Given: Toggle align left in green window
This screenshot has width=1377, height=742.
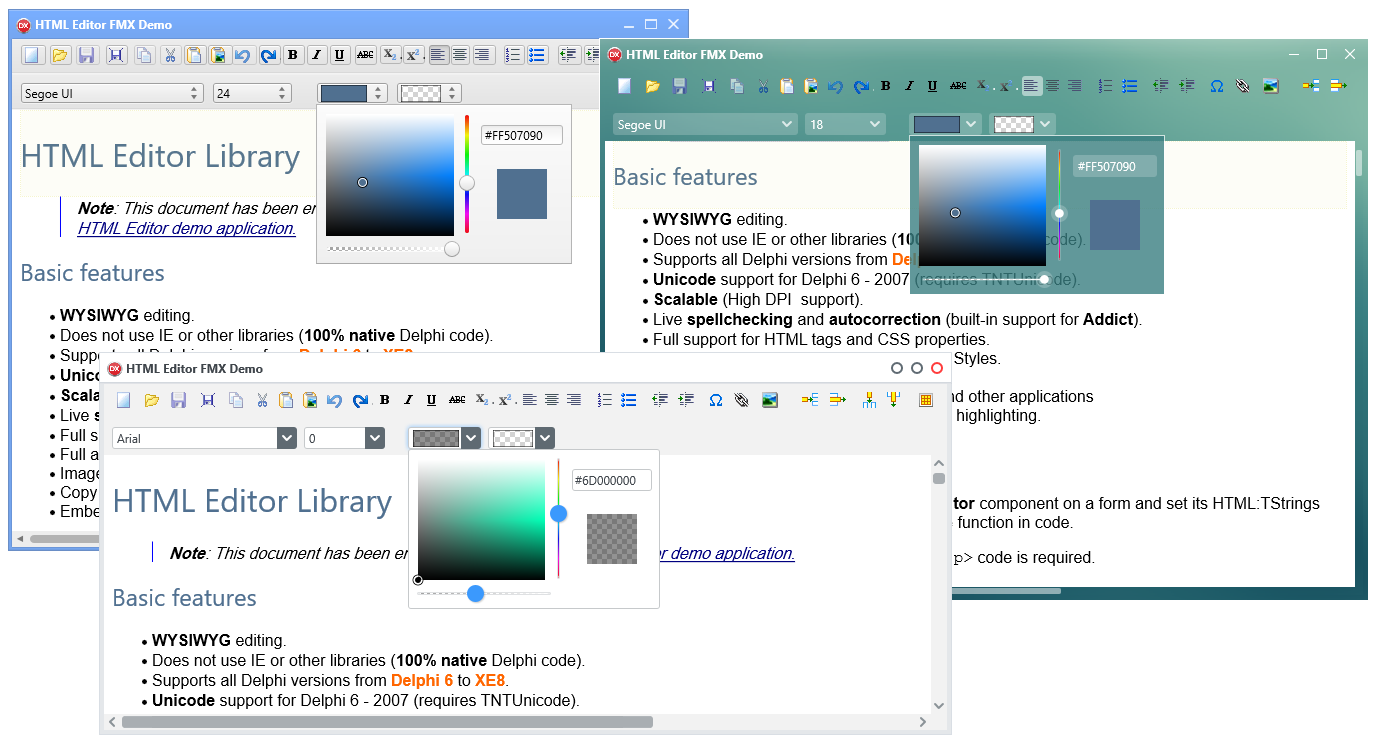Looking at the screenshot, I should click(1031, 86).
